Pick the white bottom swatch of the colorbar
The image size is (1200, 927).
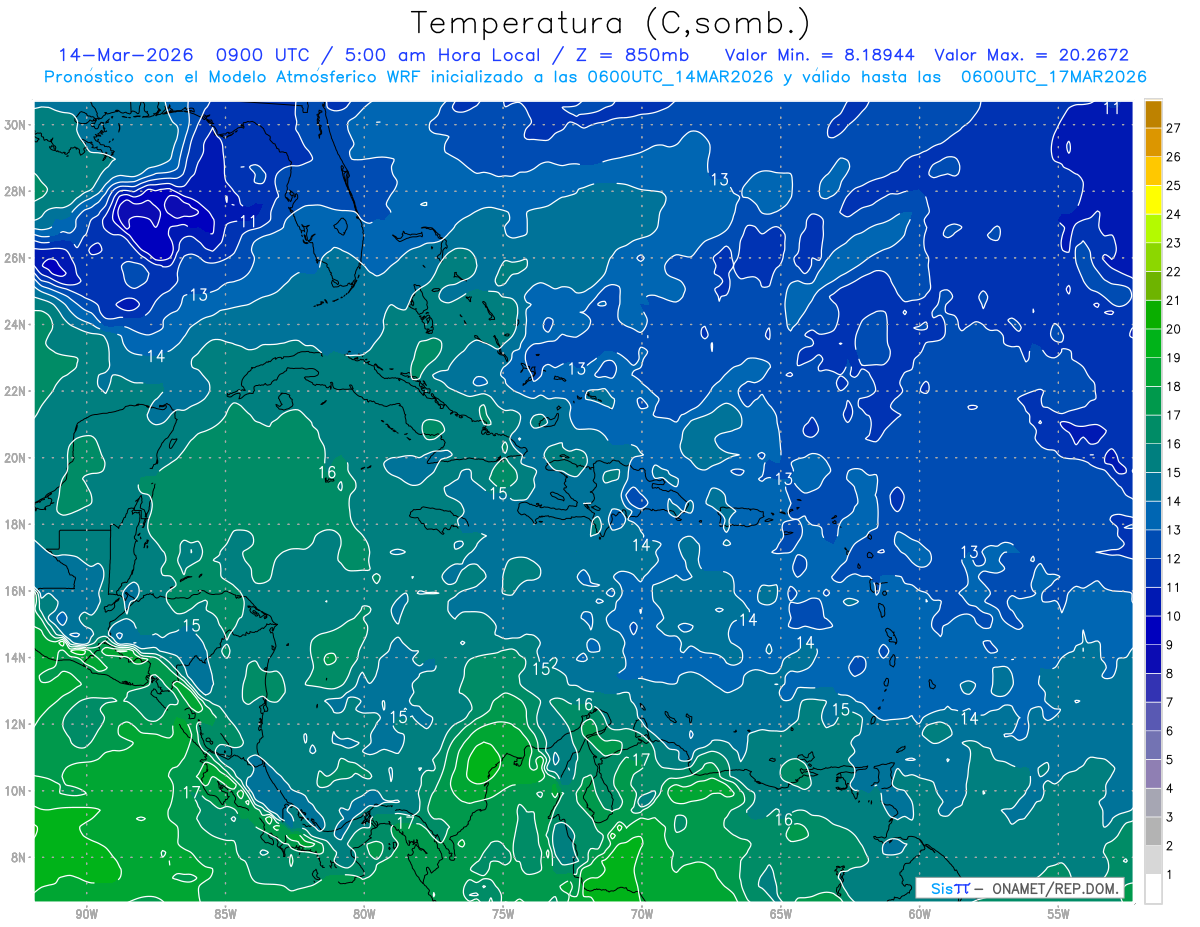pyautogui.click(x=1153, y=889)
